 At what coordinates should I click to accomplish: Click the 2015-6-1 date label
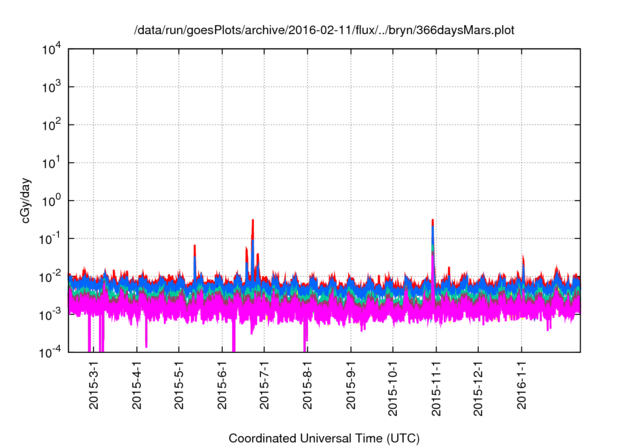222,385
